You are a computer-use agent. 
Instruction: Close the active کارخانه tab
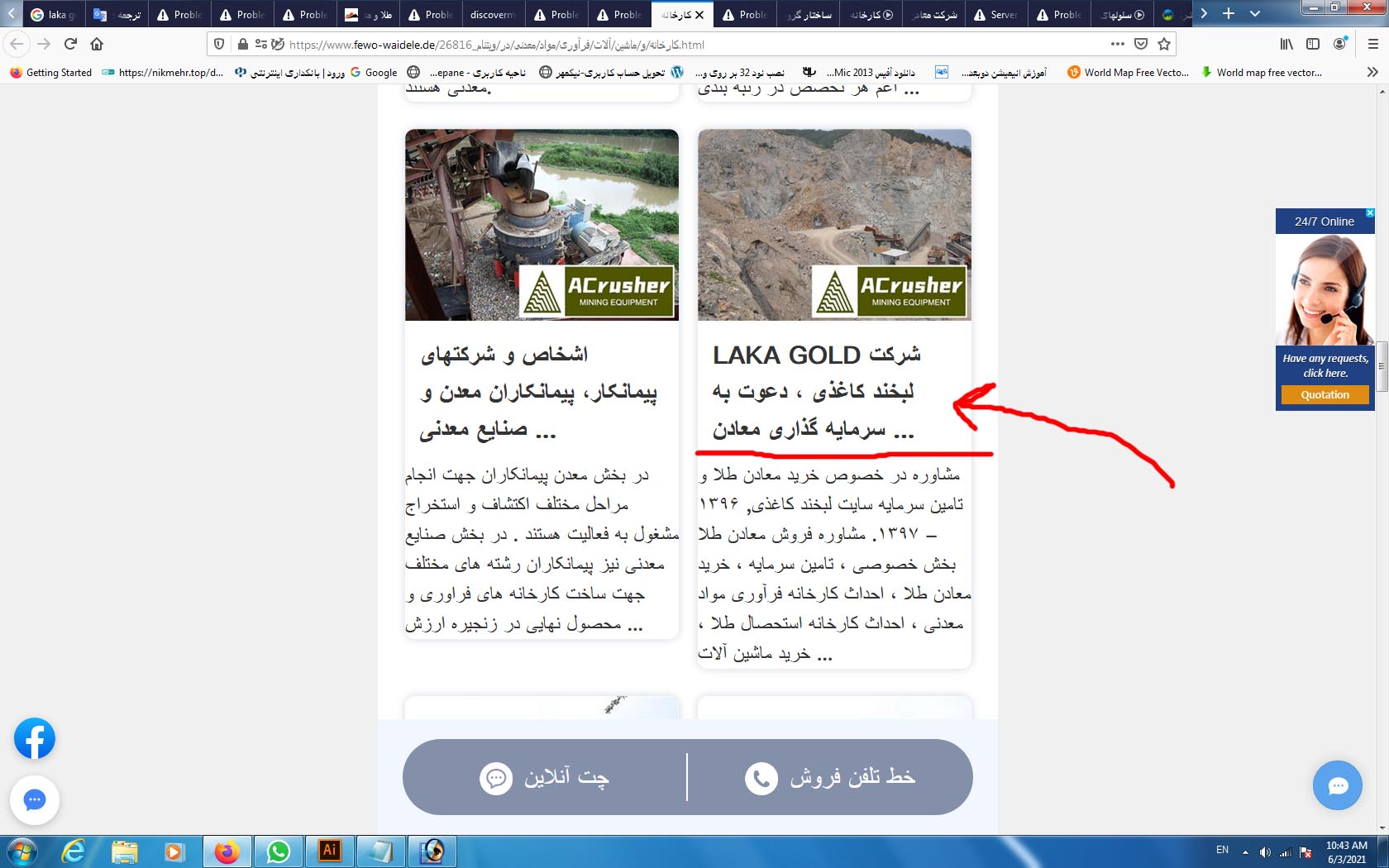pos(699,14)
